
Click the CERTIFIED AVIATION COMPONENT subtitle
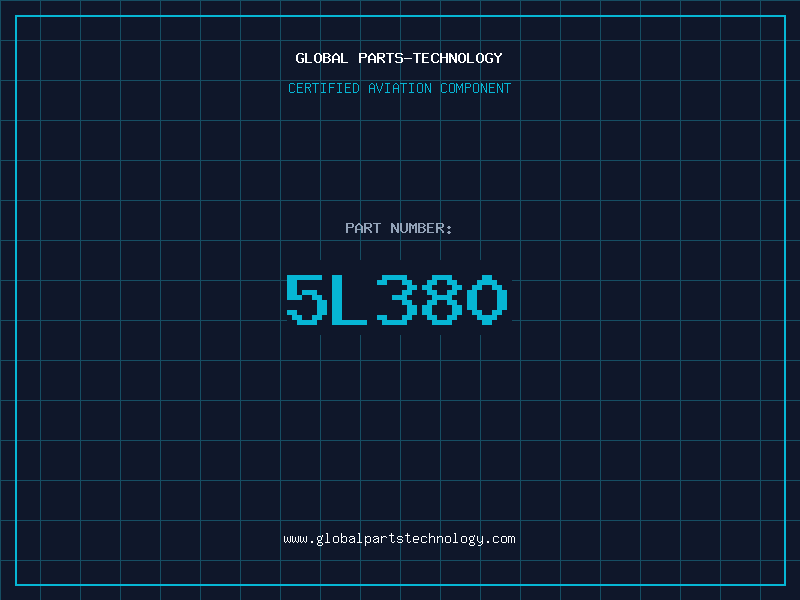click(399, 88)
